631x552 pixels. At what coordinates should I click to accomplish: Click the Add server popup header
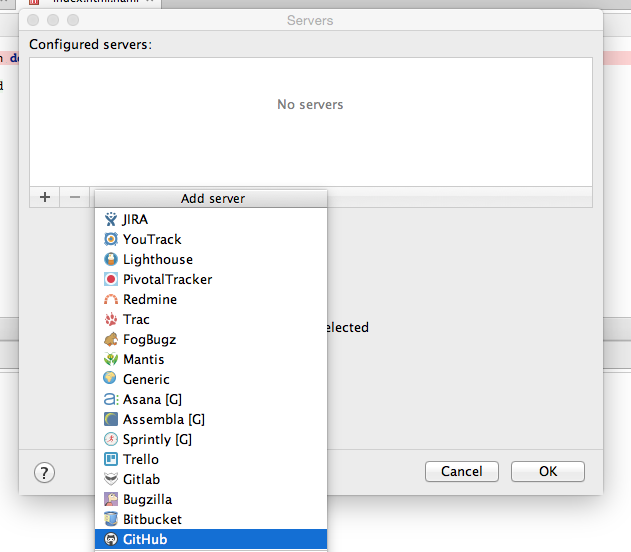click(x=211, y=198)
